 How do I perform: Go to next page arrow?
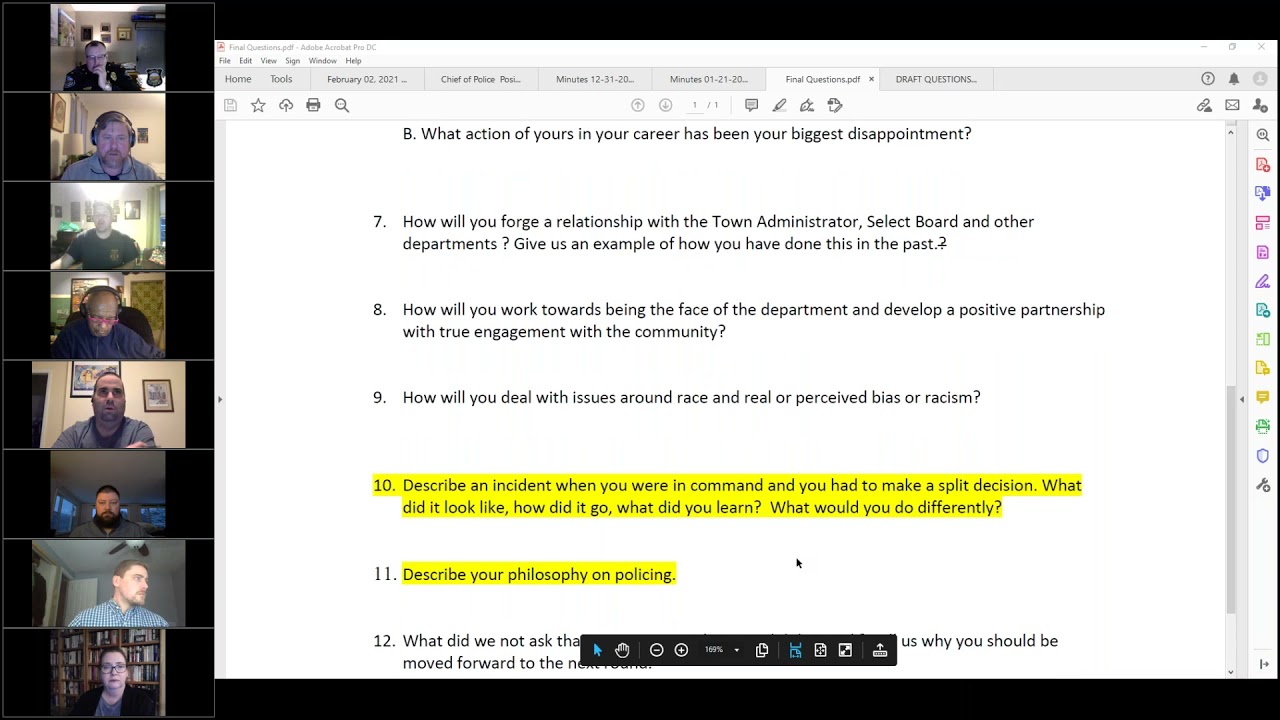(x=665, y=105)
